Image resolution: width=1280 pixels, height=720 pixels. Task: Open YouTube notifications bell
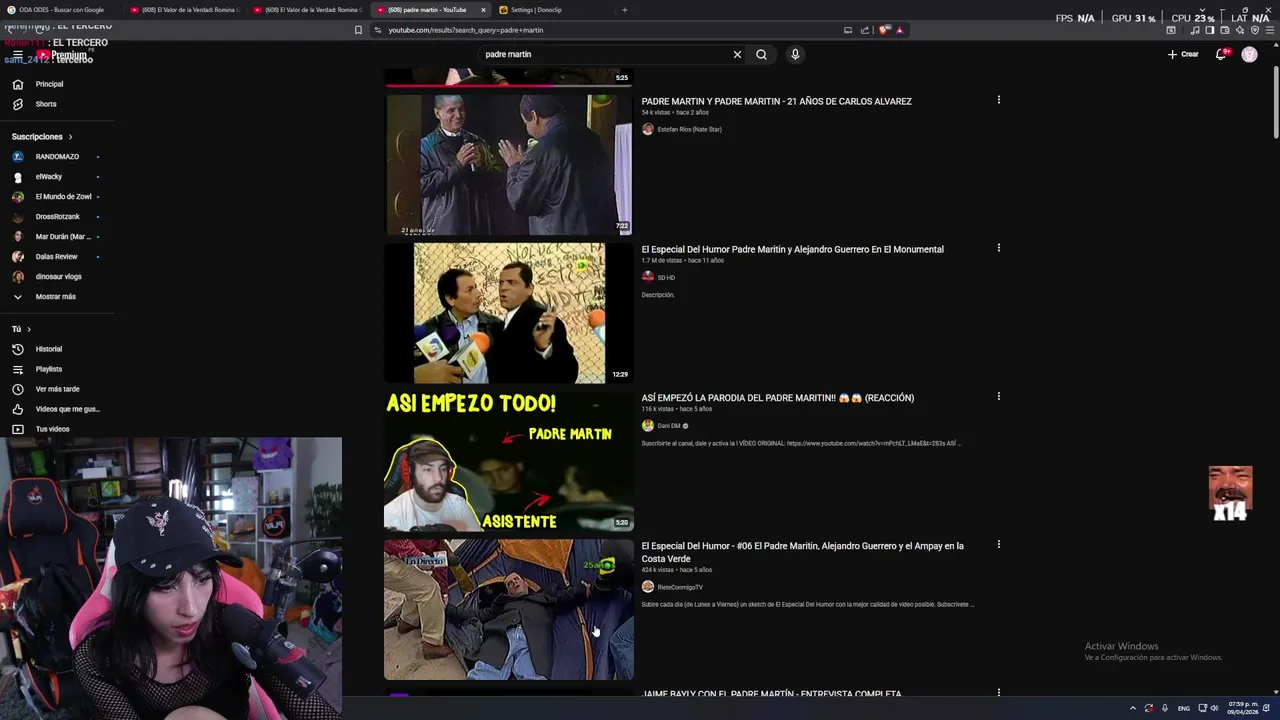coord(1220,55)
